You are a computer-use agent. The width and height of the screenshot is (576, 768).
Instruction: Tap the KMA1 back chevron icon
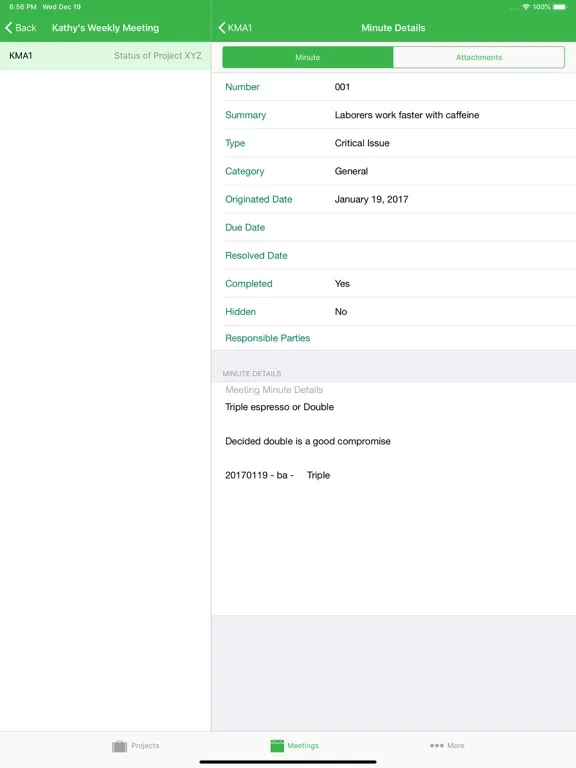click(222, 27)
